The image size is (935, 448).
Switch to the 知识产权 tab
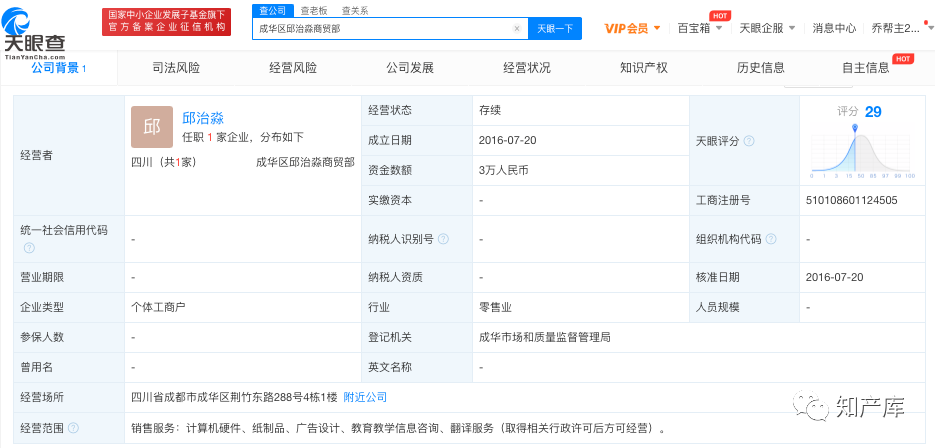click(644, 68)
